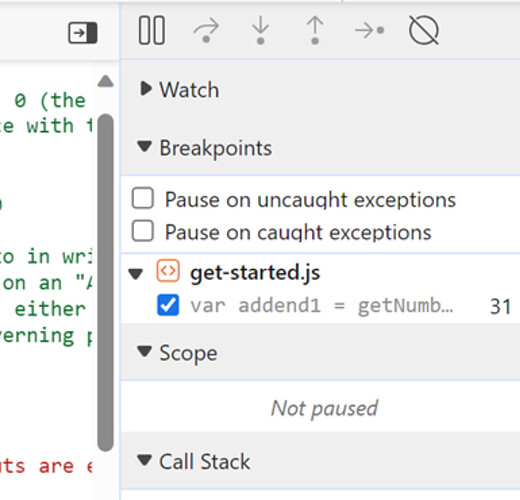Collapse the Breakpoints section
Screen dimensions: 520x500
[145, 147]
